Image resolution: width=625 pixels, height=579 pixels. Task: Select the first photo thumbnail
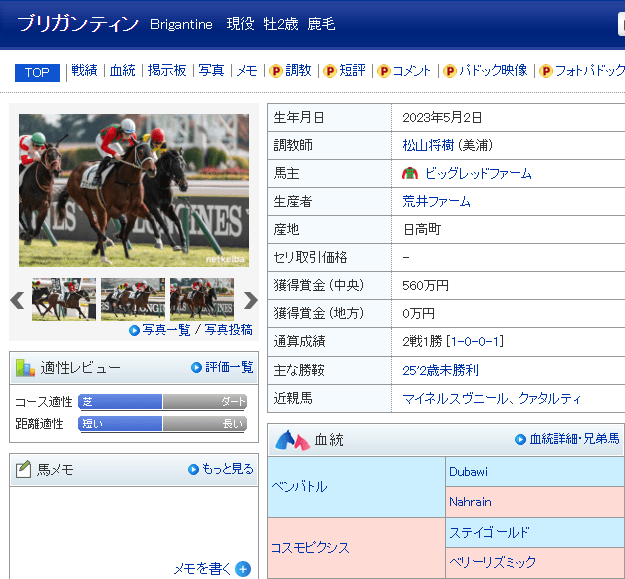(x=64, y=299)
